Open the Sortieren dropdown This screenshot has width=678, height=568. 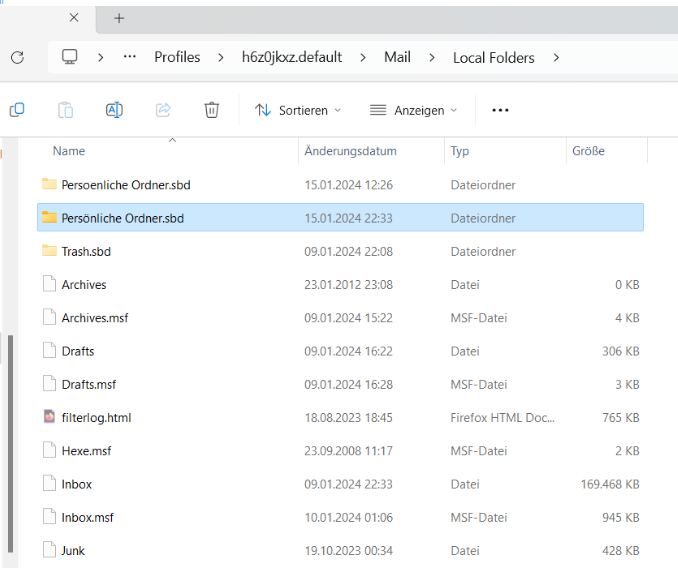click(x=298, y=110)
